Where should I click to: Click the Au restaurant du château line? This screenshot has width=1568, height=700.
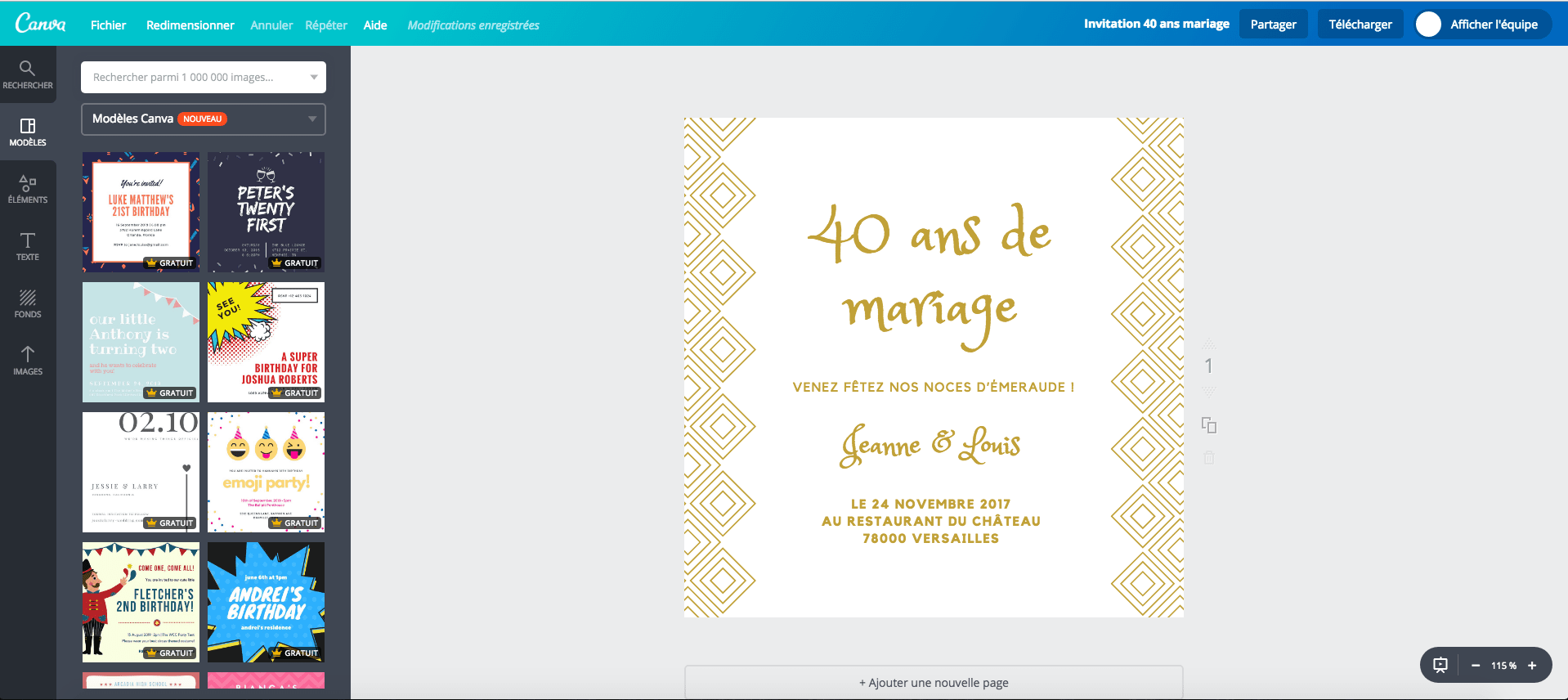[x=930, y=521]
